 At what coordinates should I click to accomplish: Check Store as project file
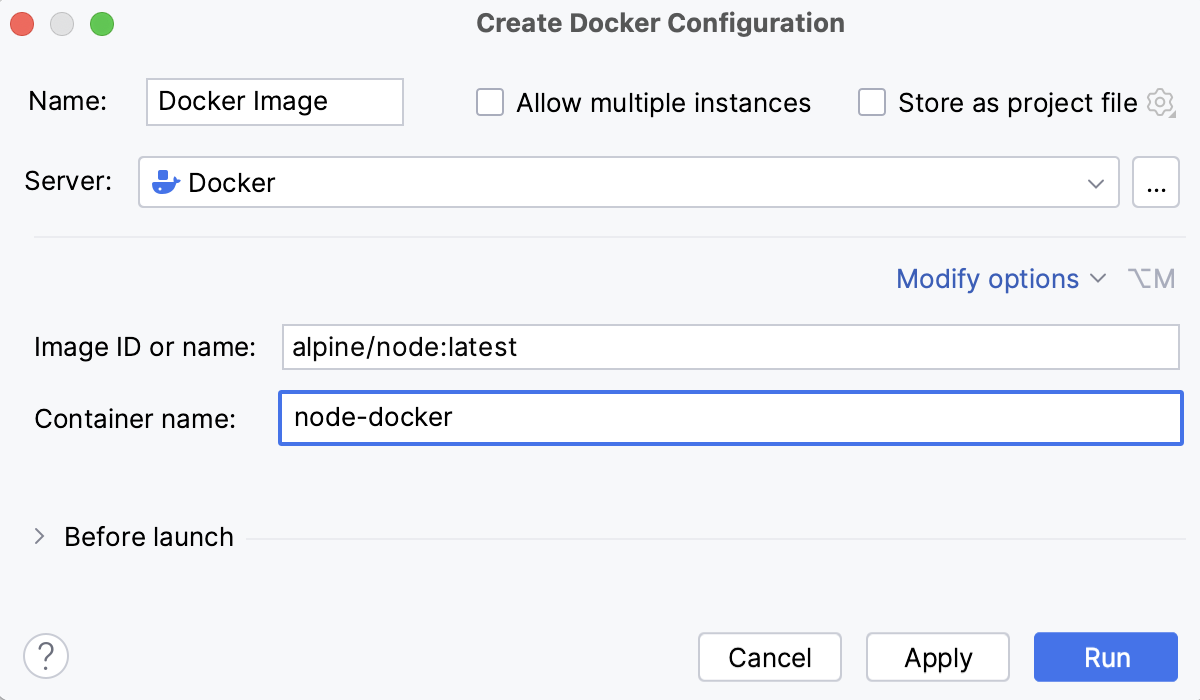coord(872,102)
